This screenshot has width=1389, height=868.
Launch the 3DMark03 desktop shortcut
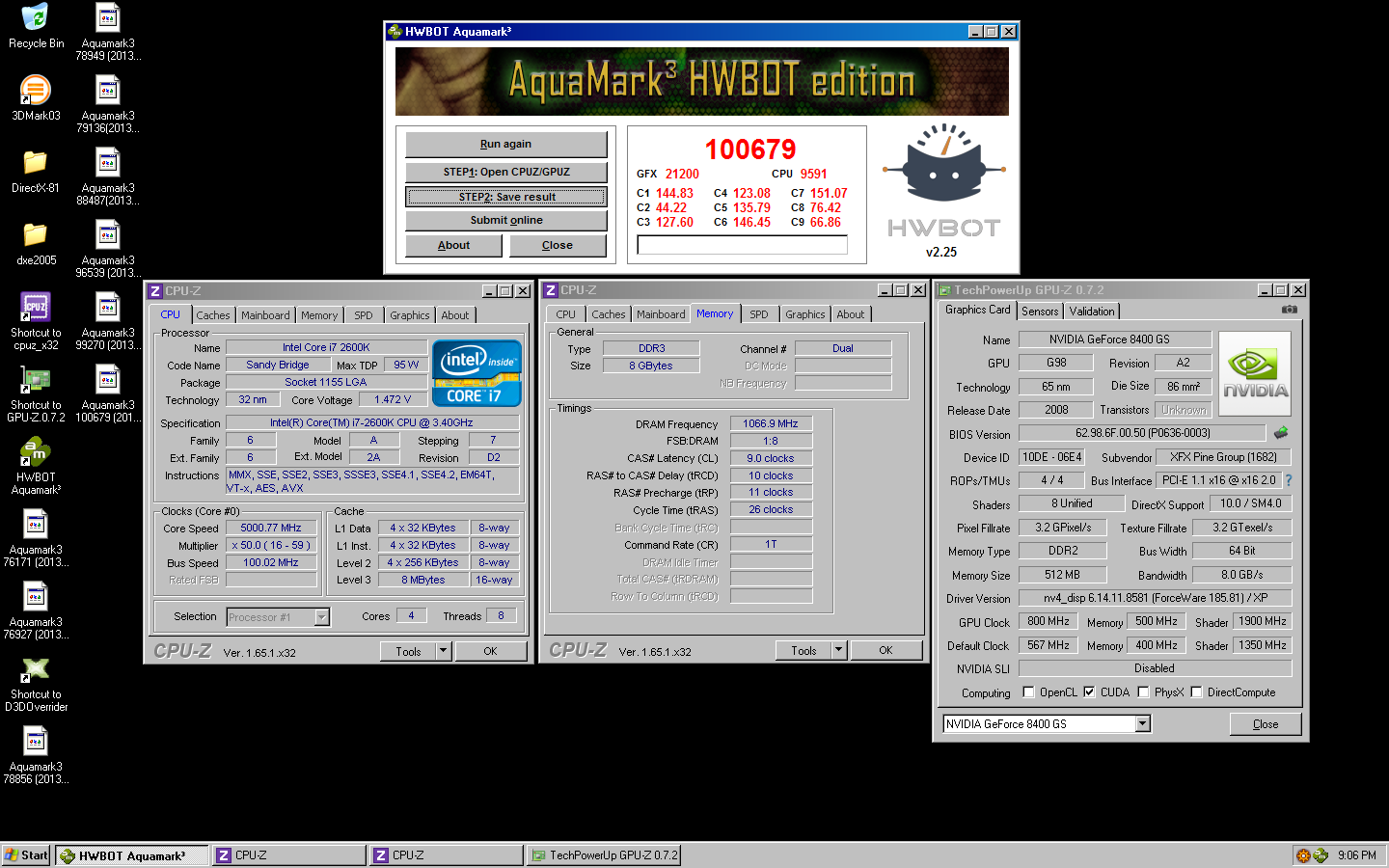36,98
